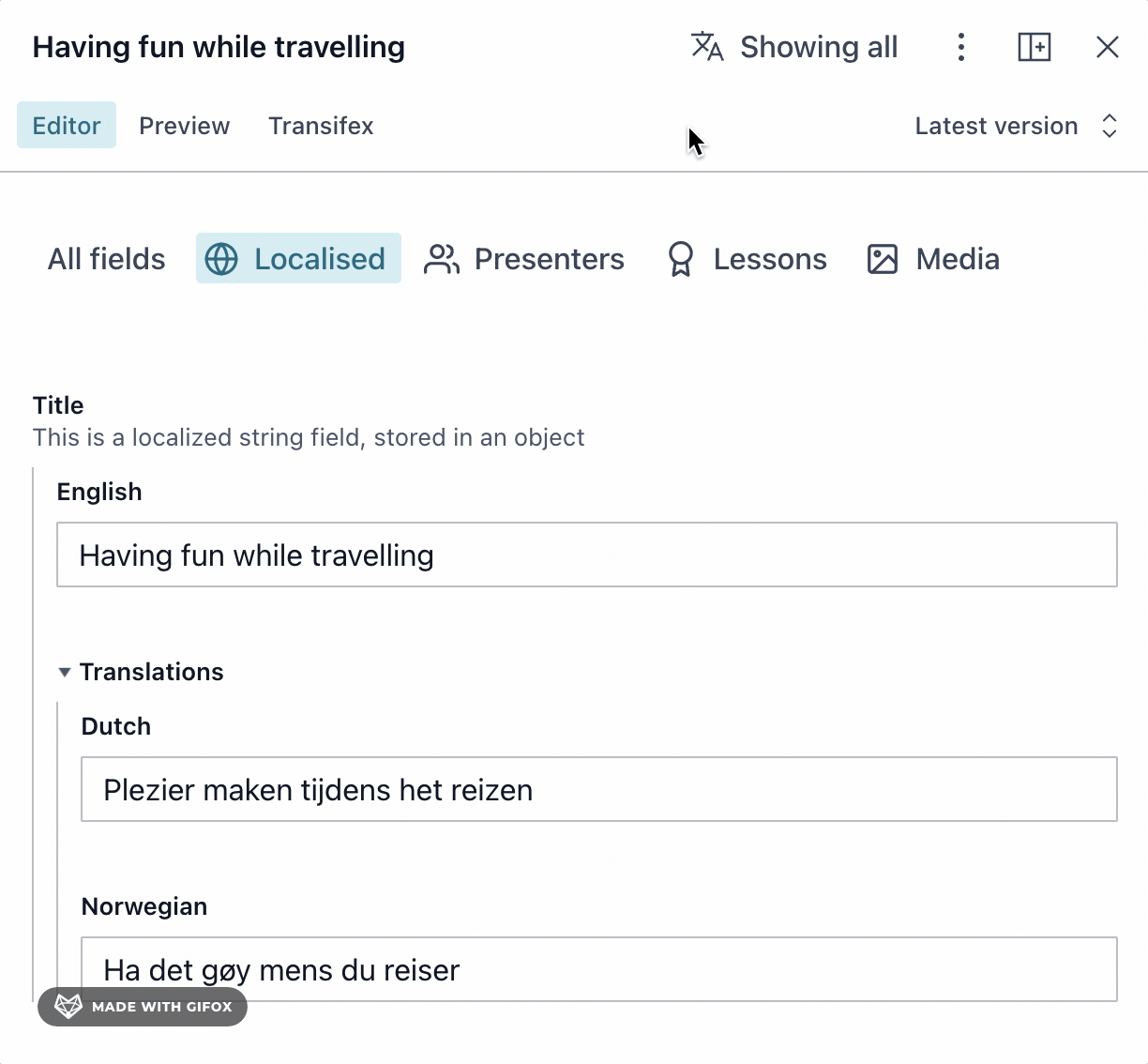
Task: Toggle the Localised field group filter
Action: click(298, 258)
